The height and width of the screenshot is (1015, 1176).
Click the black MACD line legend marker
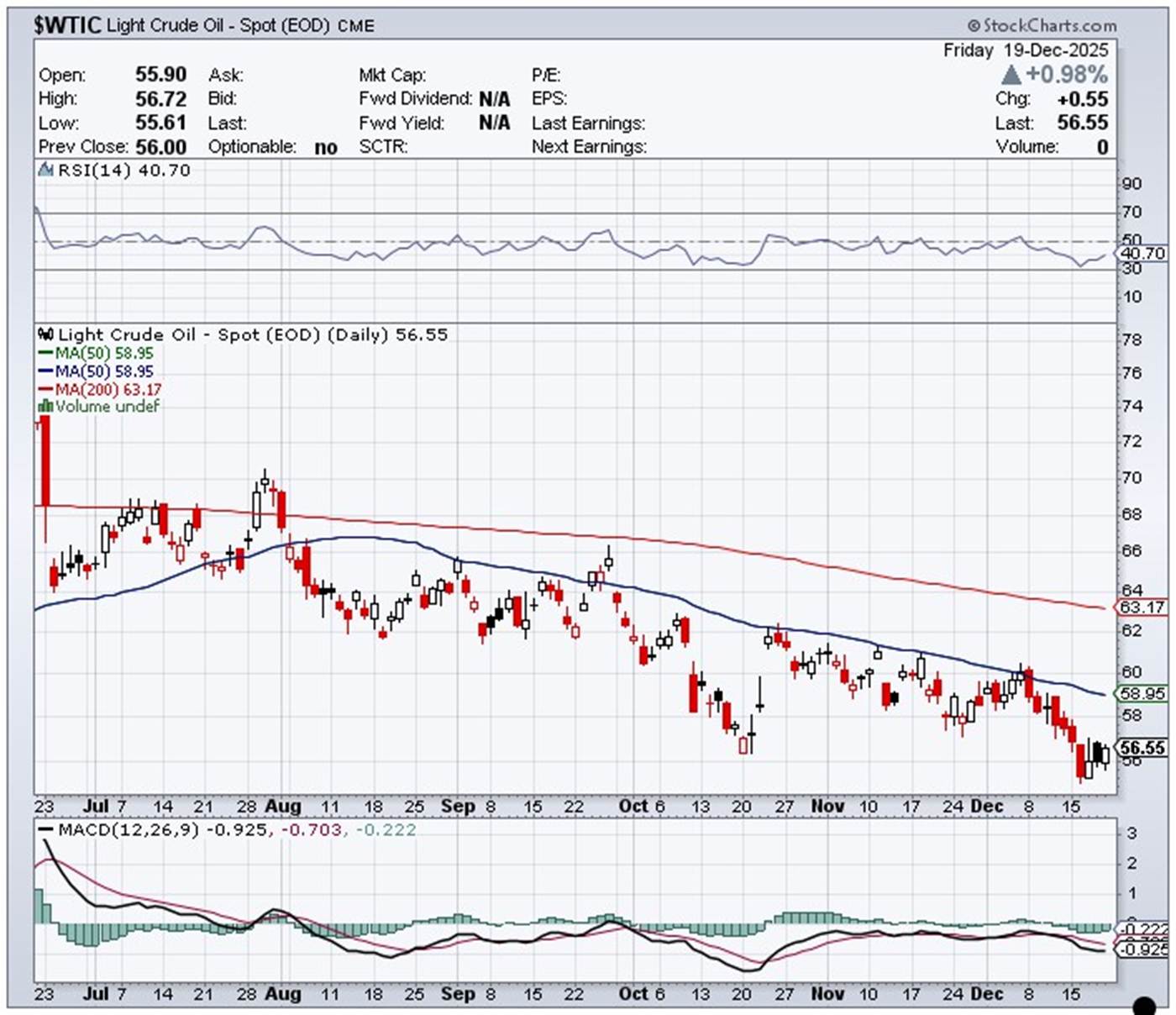coord(45,830)
